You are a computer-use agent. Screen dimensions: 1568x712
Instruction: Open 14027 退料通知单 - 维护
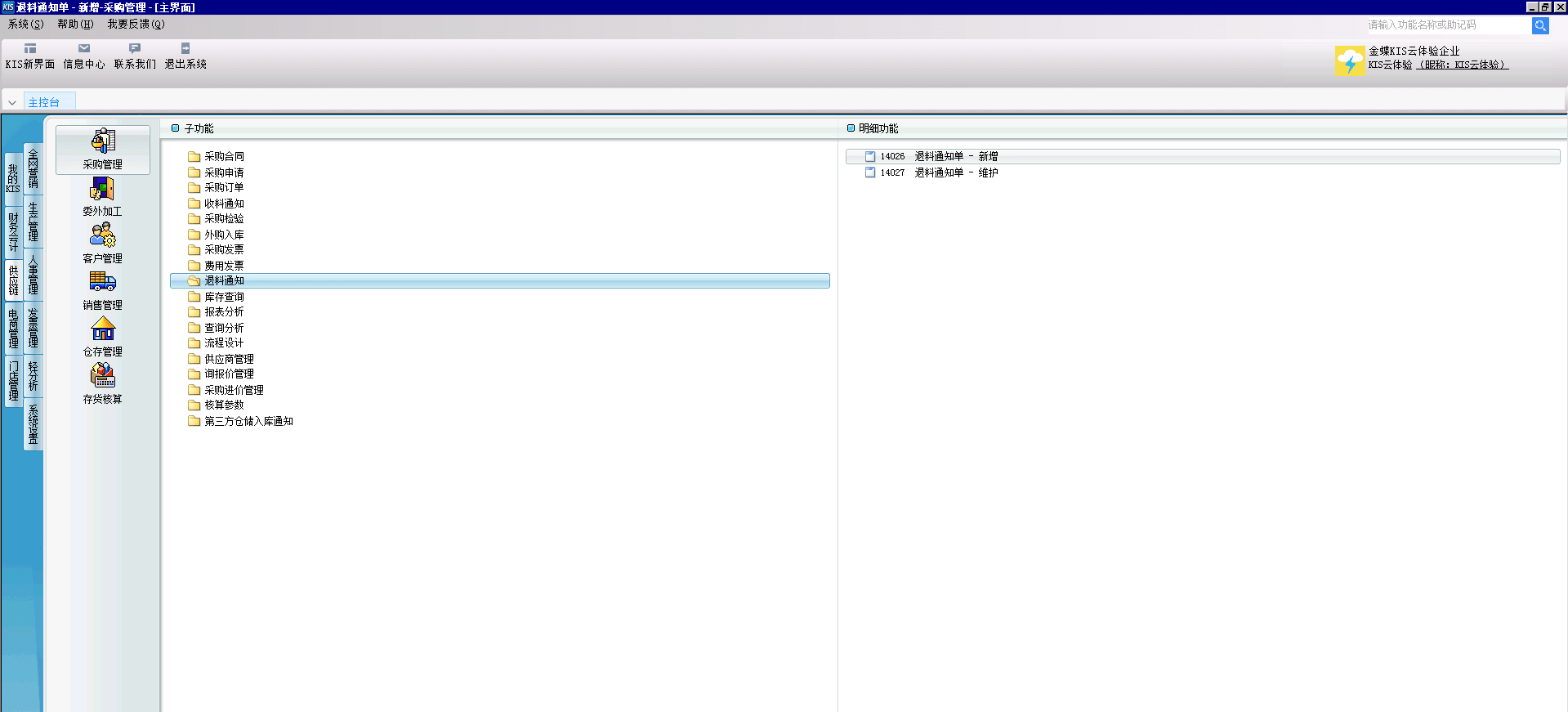point(939,172)
